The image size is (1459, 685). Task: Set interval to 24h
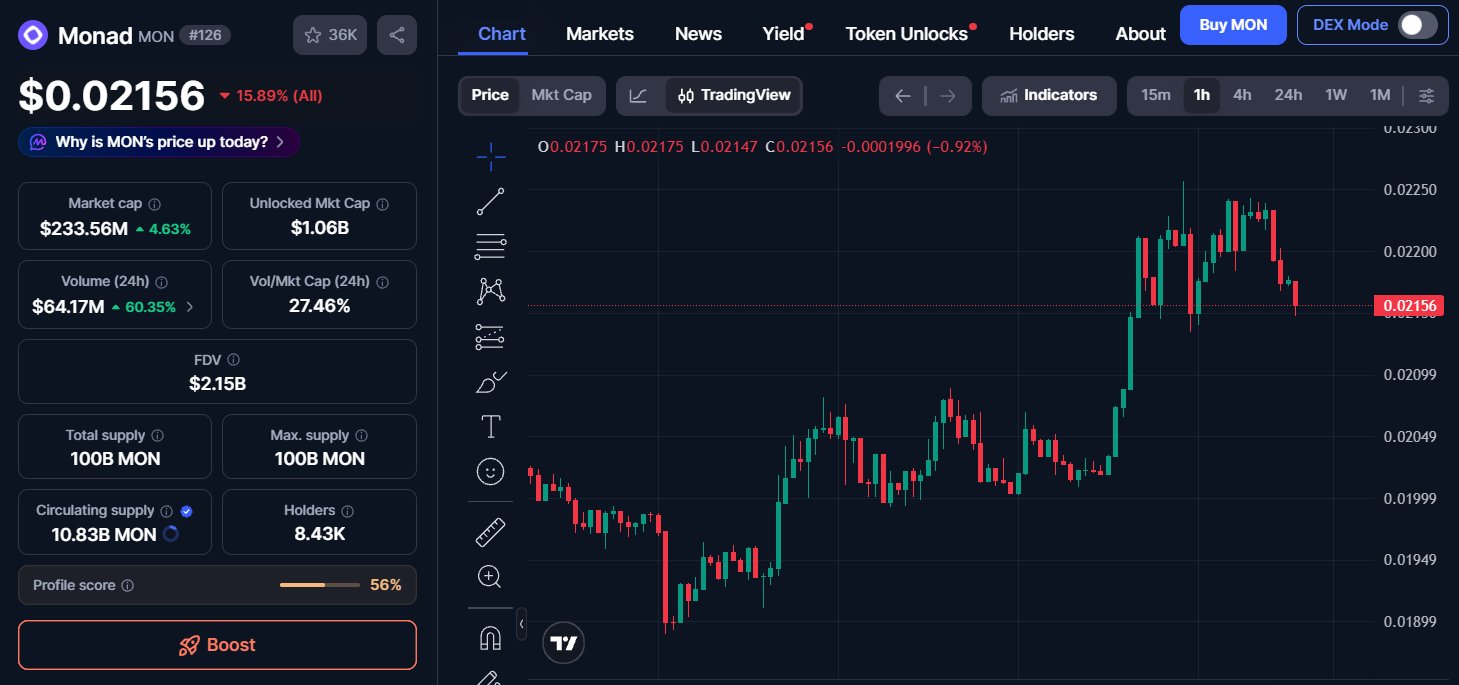(1288, 96)
